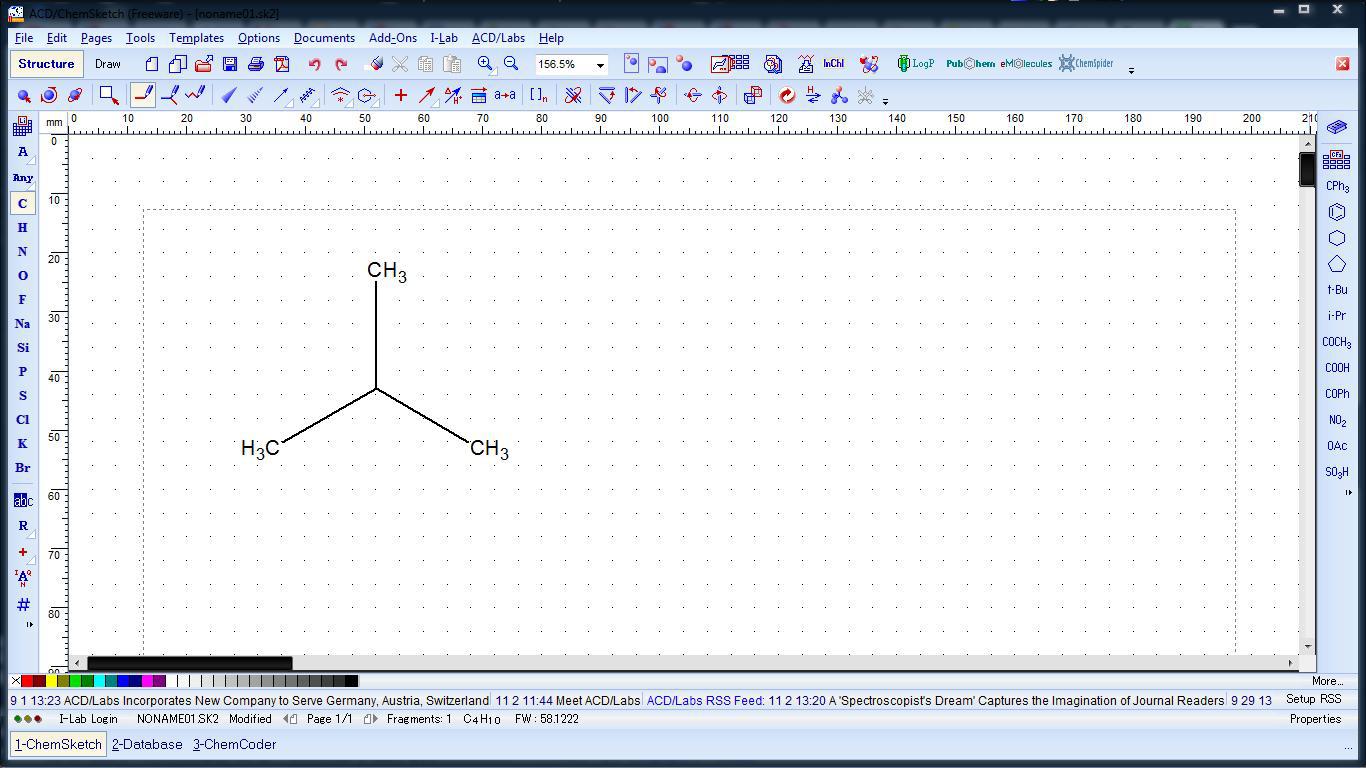This screenshot has height=768, width=1366.
Task: Click the Clean Structure icon
Action: click(787, 95)
